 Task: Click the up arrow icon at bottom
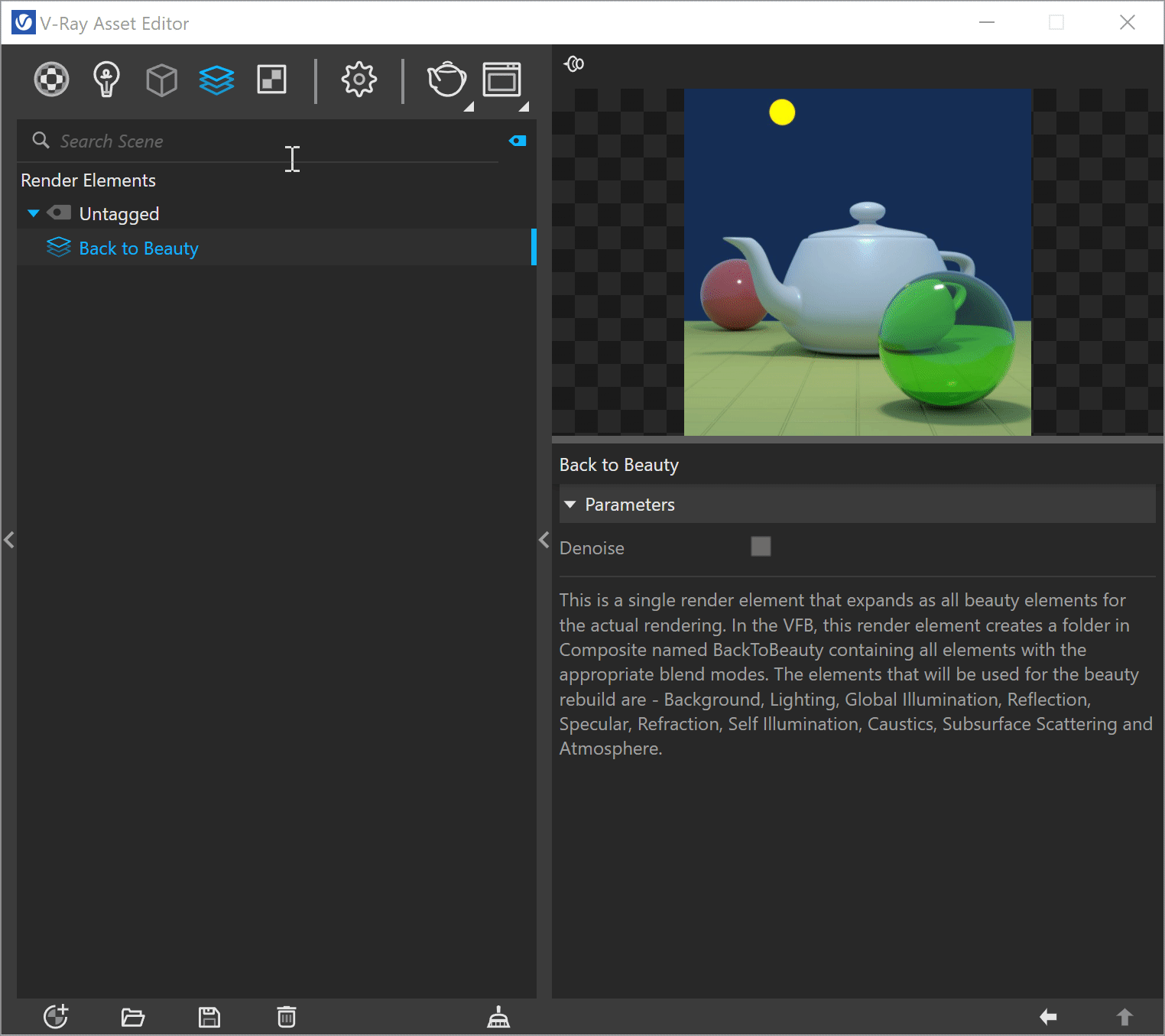[1124, 1017]
